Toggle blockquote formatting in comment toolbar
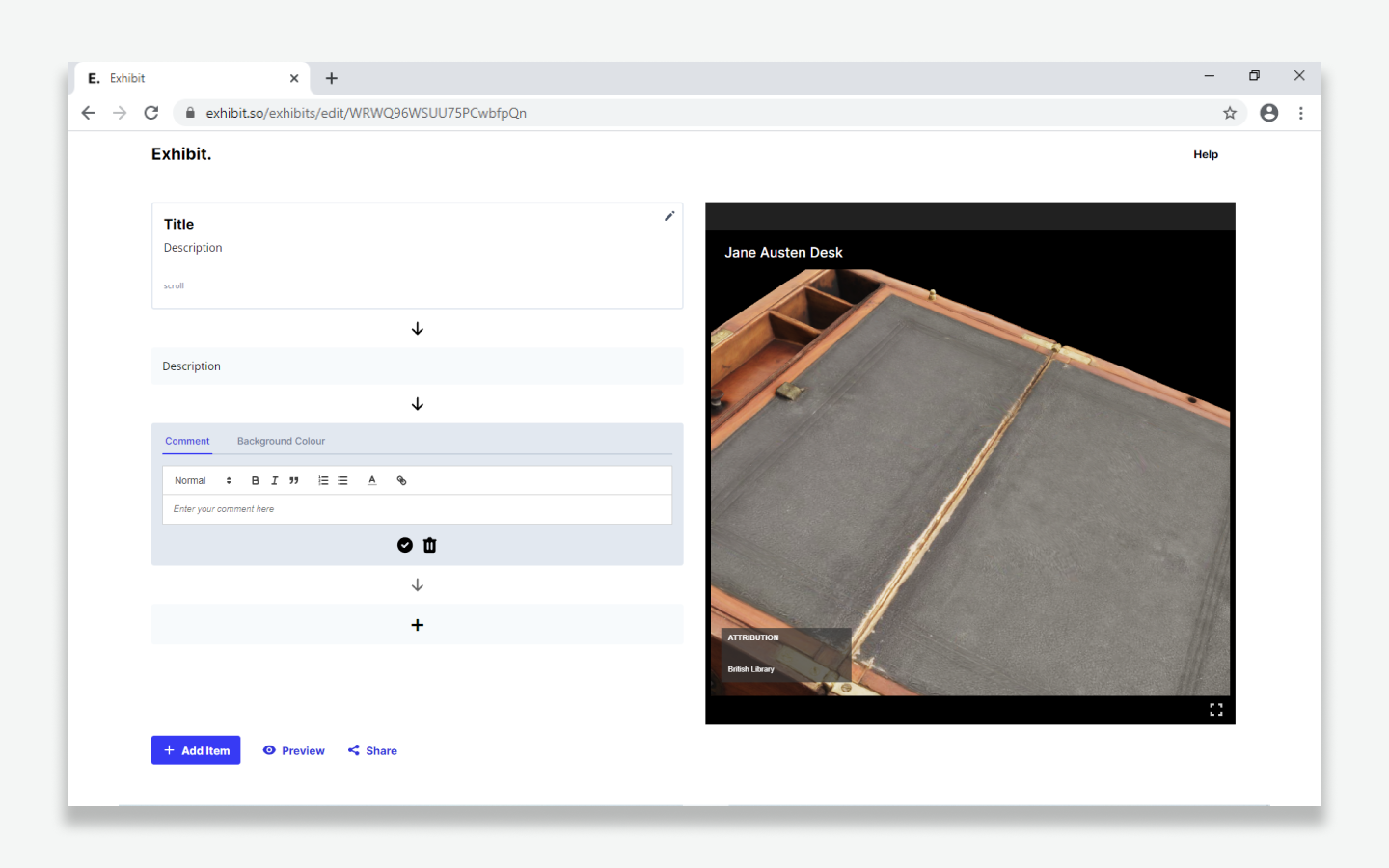Screen dimensions: 1389x868 click(x=294, y=480)
